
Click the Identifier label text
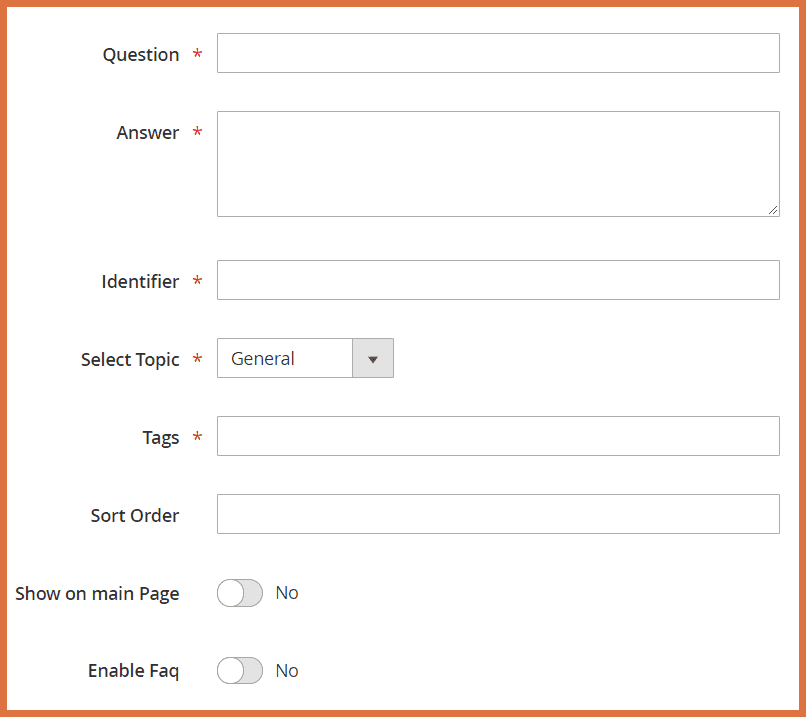pyautogui.click(x=140, y=282)
